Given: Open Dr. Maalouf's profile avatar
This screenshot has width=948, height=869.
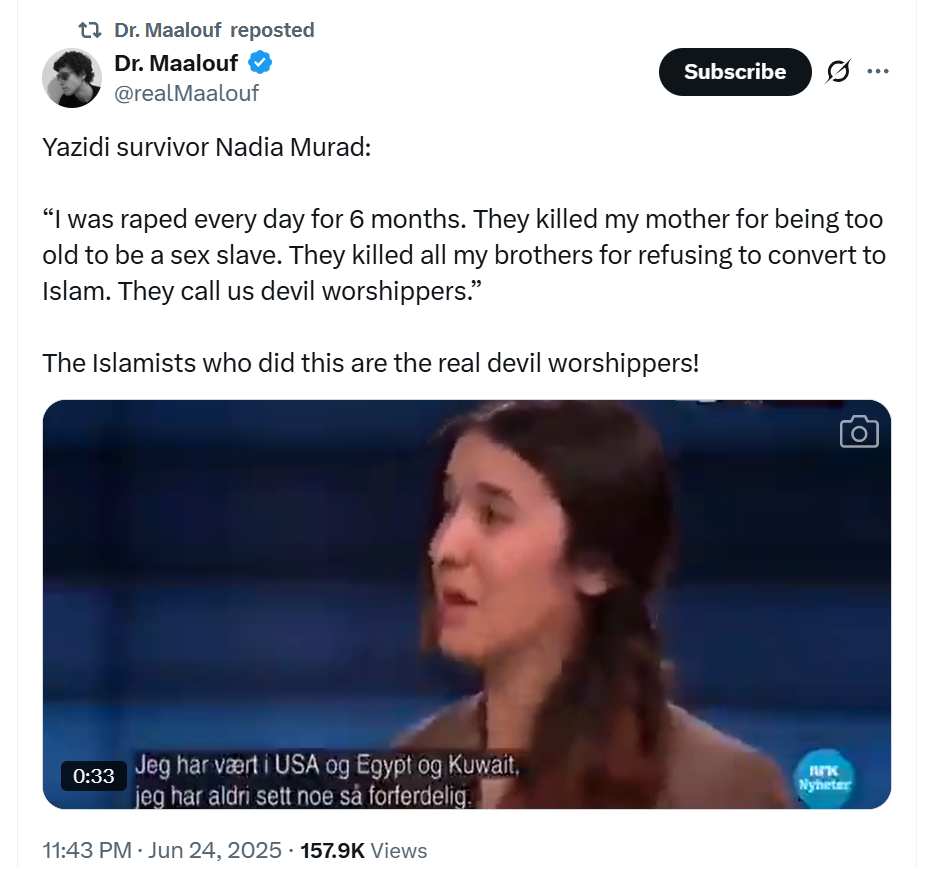Looking at the screenshot, I should [72, 78].
